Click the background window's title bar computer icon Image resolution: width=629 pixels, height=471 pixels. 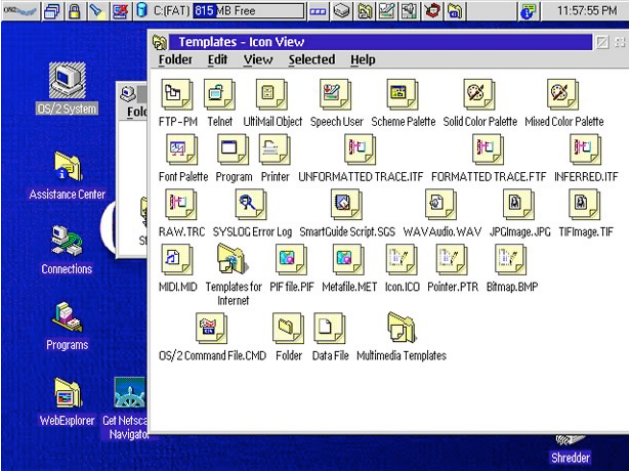point(128,94)
